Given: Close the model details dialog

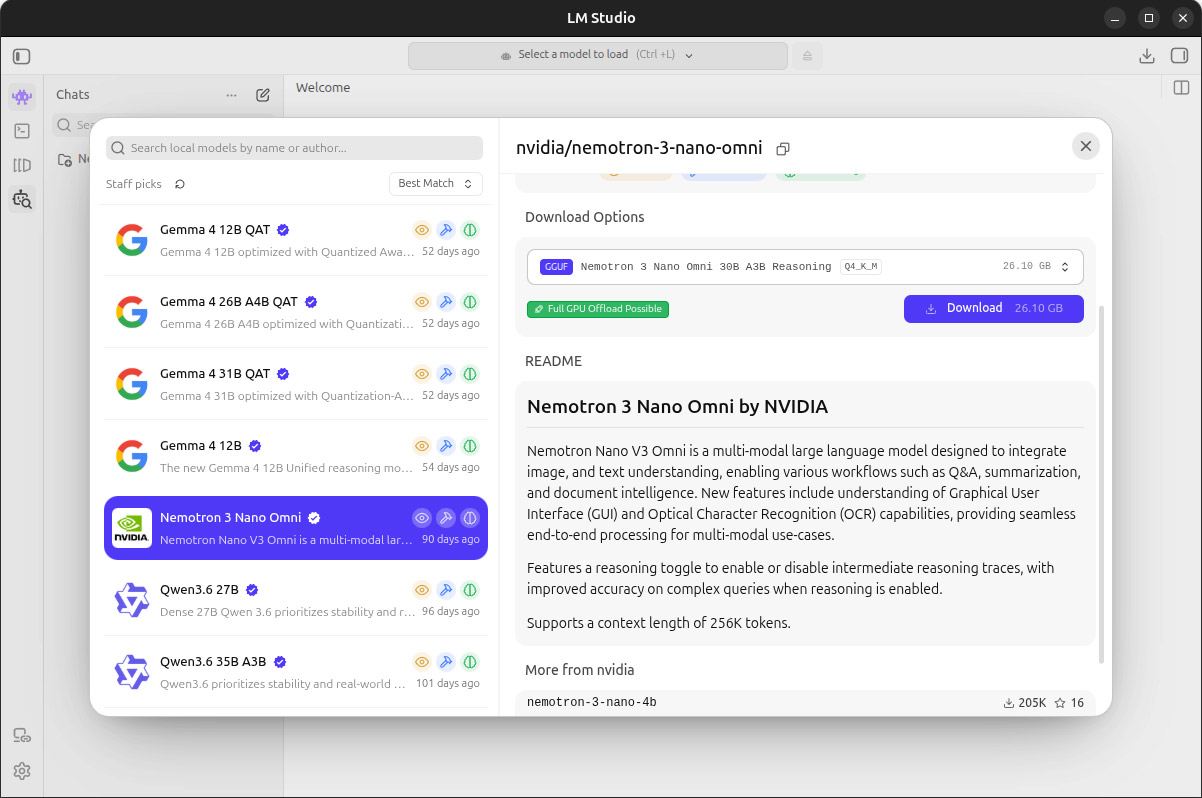Looking at the screenshot, I should tap(1086, 146).
